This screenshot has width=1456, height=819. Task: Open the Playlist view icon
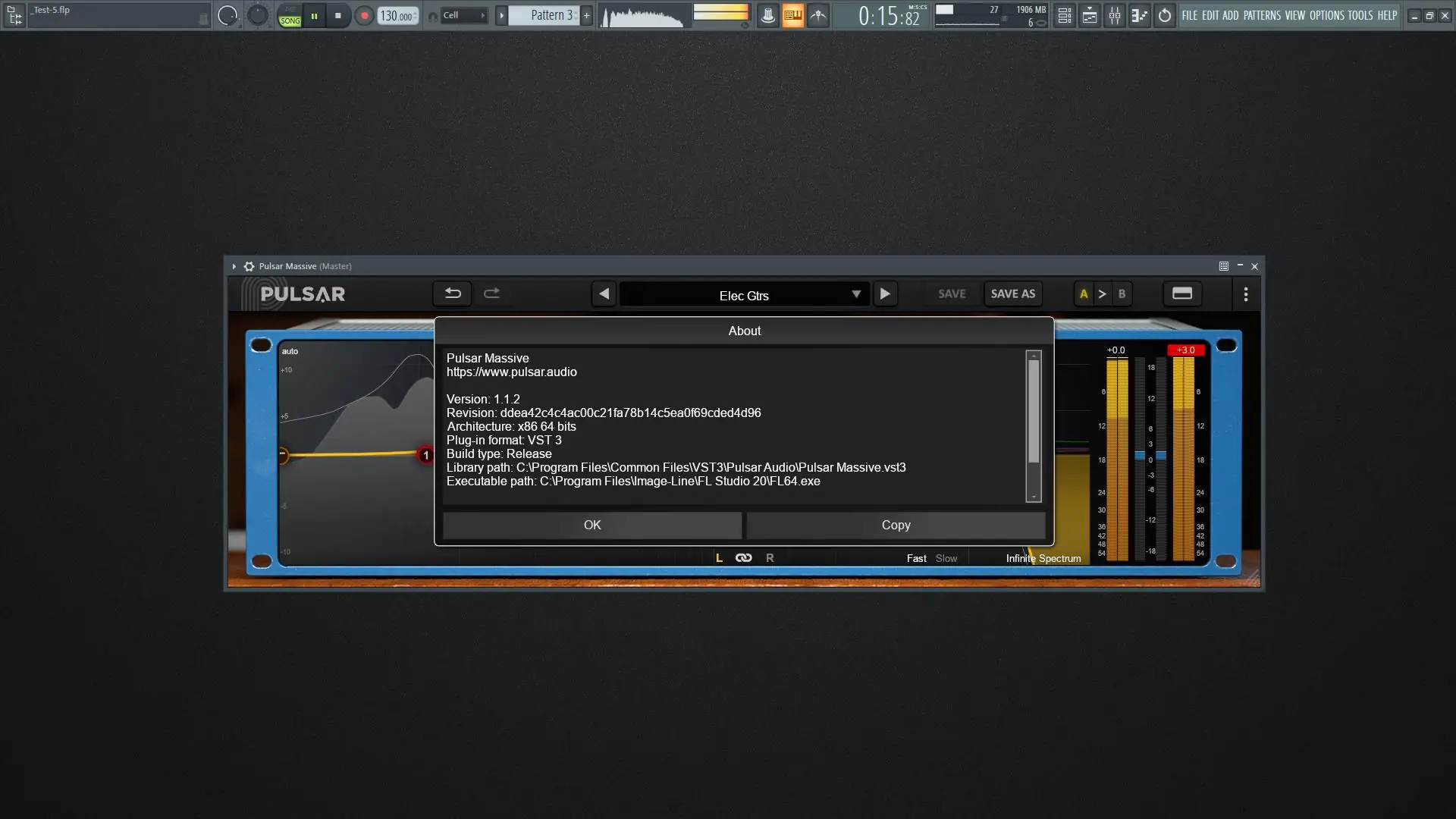(x=1063, y=15)
